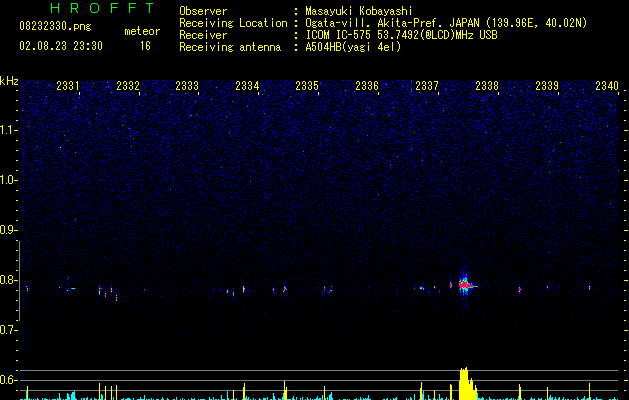Click the gray frequency range bar on left axis

coord(20,281)
